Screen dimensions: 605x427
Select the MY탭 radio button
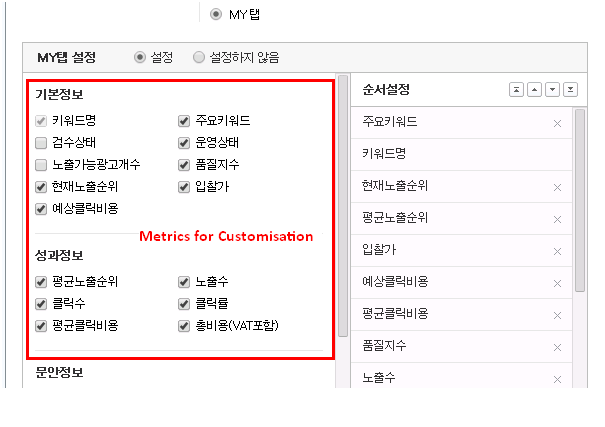(x=216, y=14)
